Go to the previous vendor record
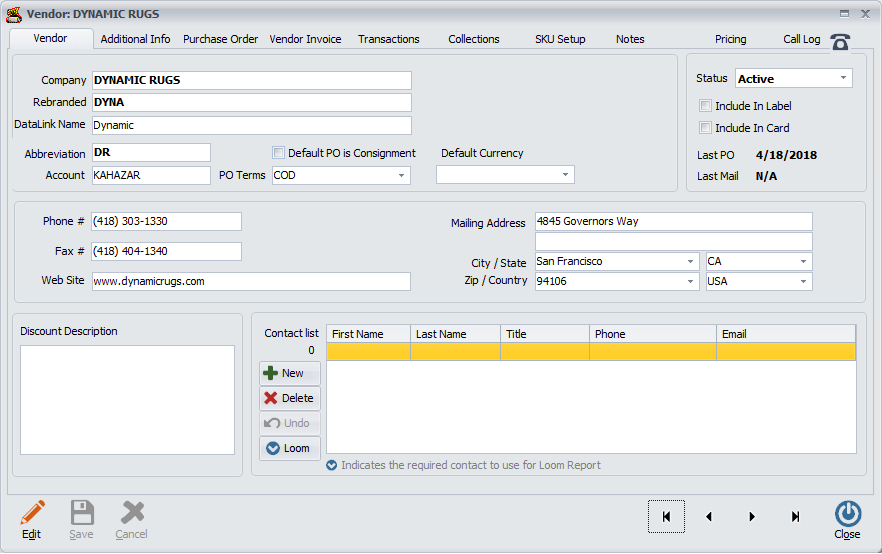This screenshot has height=554, width=882. (709, 516)
